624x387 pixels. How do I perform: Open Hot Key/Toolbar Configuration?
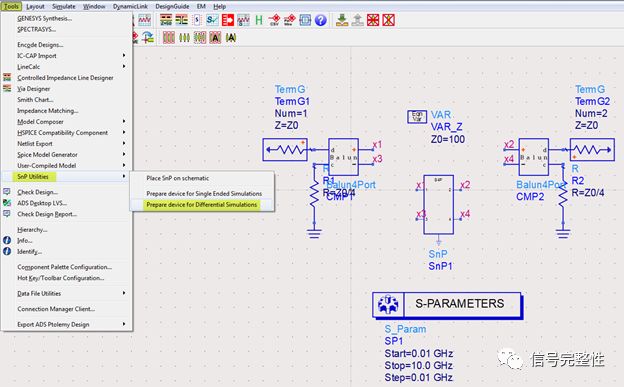pos(67,278)
